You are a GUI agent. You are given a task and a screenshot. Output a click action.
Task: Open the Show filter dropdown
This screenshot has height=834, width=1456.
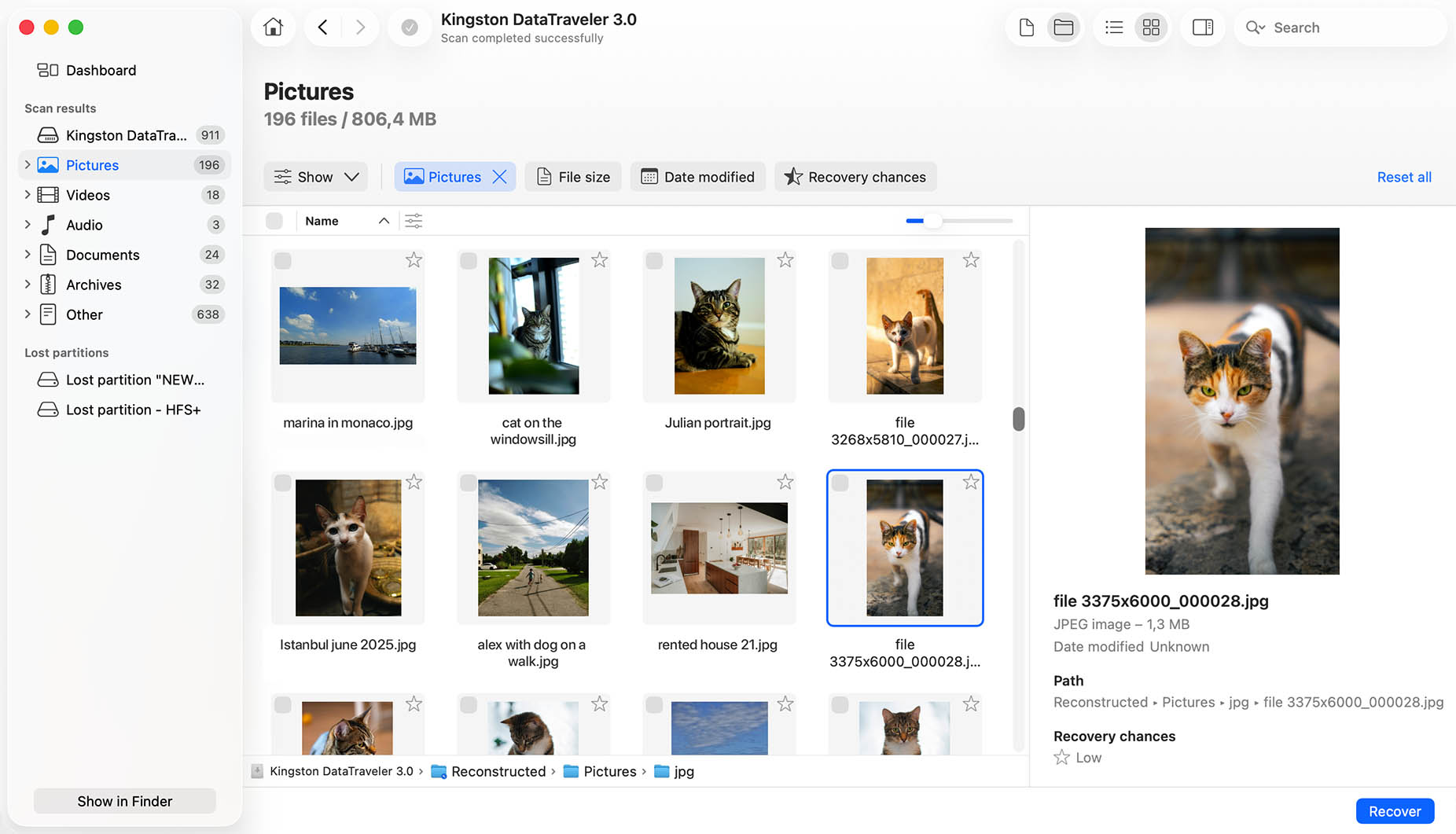pyautogui.click(x=316, y=177)
